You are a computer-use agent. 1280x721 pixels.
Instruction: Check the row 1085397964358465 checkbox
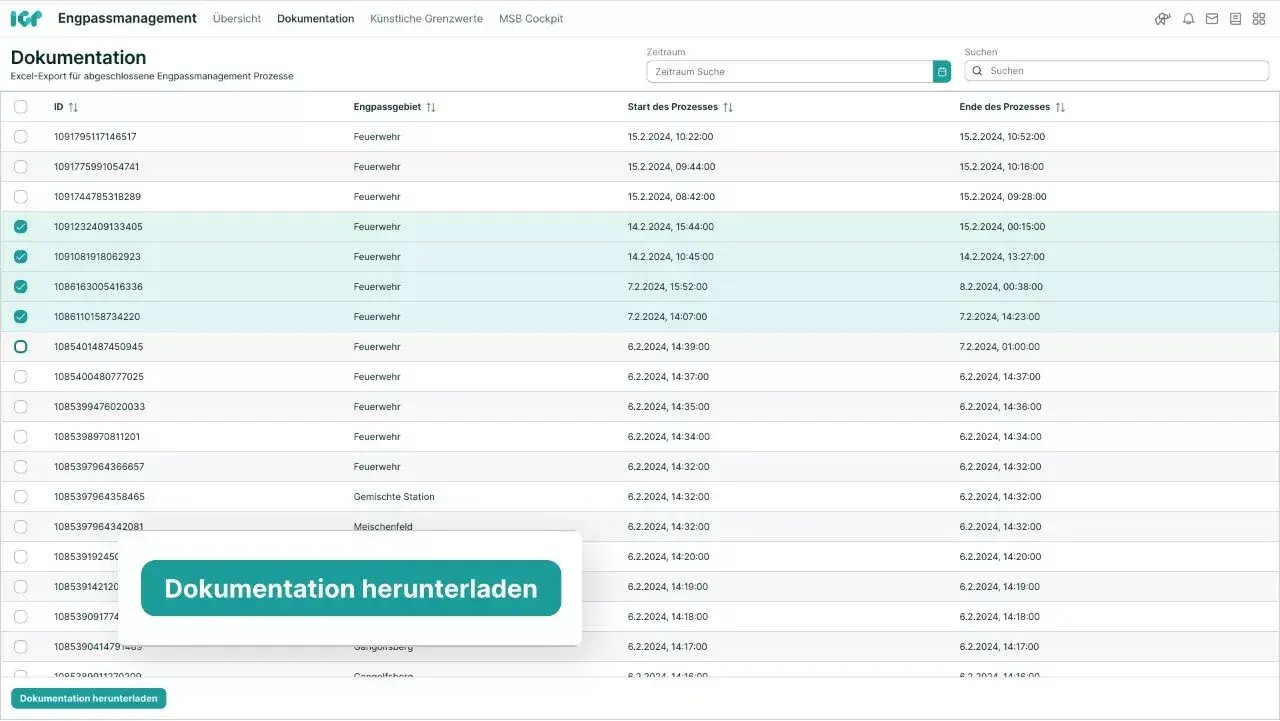[21, 497]
